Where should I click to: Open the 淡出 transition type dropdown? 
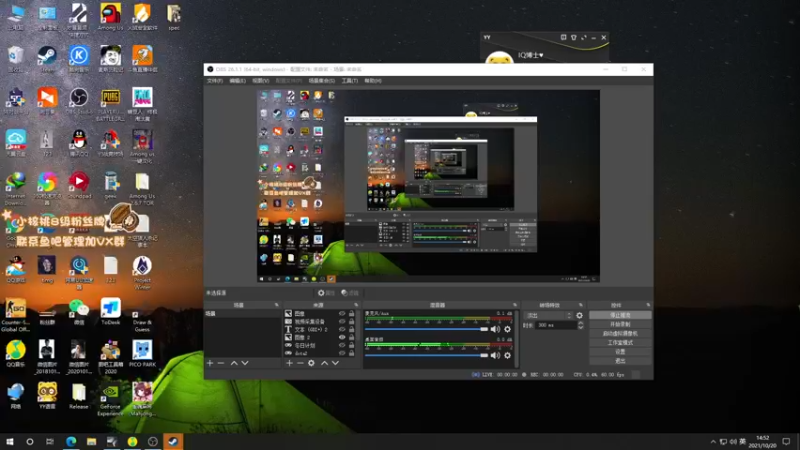pyautogui.click(x=549, y=315)
